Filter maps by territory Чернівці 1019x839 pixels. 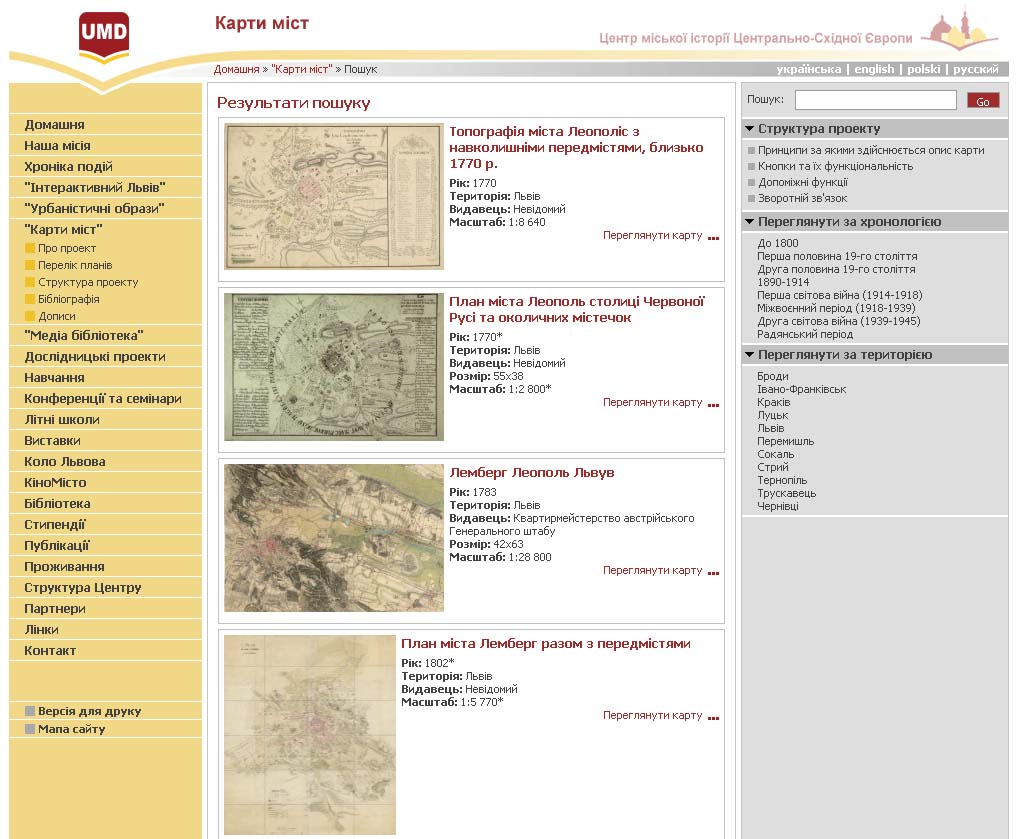[778, 506]
